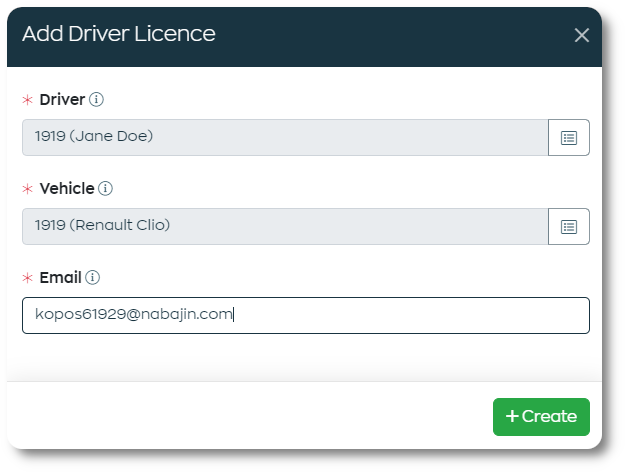Close the Add Driver Licence dialog

pos(581,35)
